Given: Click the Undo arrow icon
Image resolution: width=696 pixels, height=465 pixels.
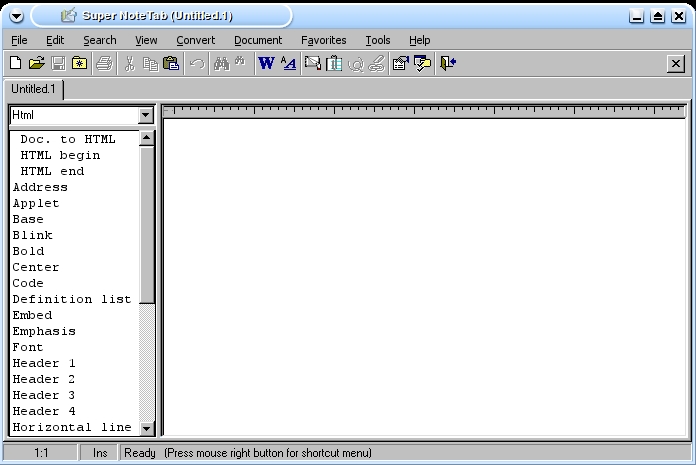Looking at the screenshot, I should [197, 63].
